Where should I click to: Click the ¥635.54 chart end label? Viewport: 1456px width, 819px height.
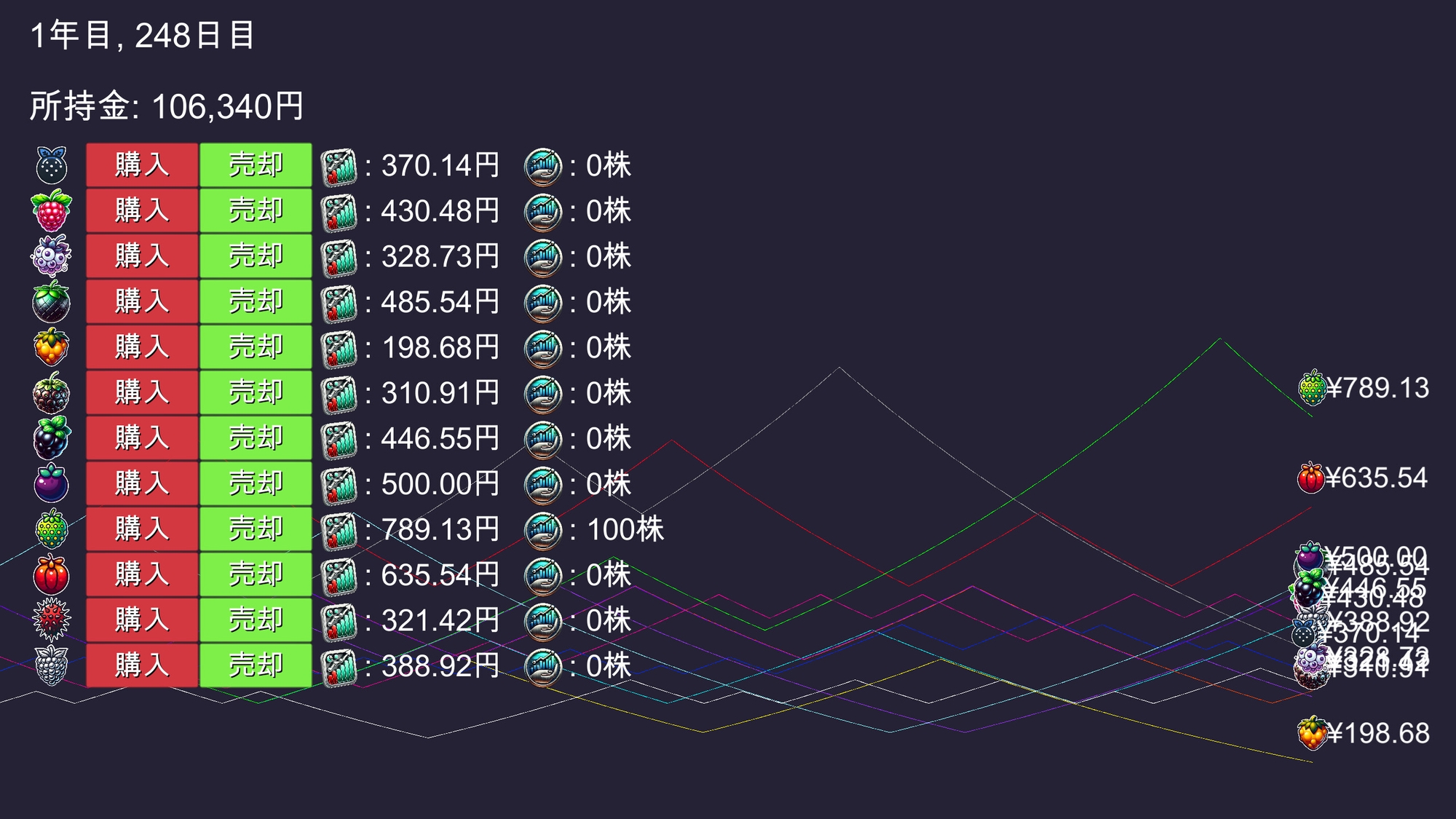tap(1376, 478)
